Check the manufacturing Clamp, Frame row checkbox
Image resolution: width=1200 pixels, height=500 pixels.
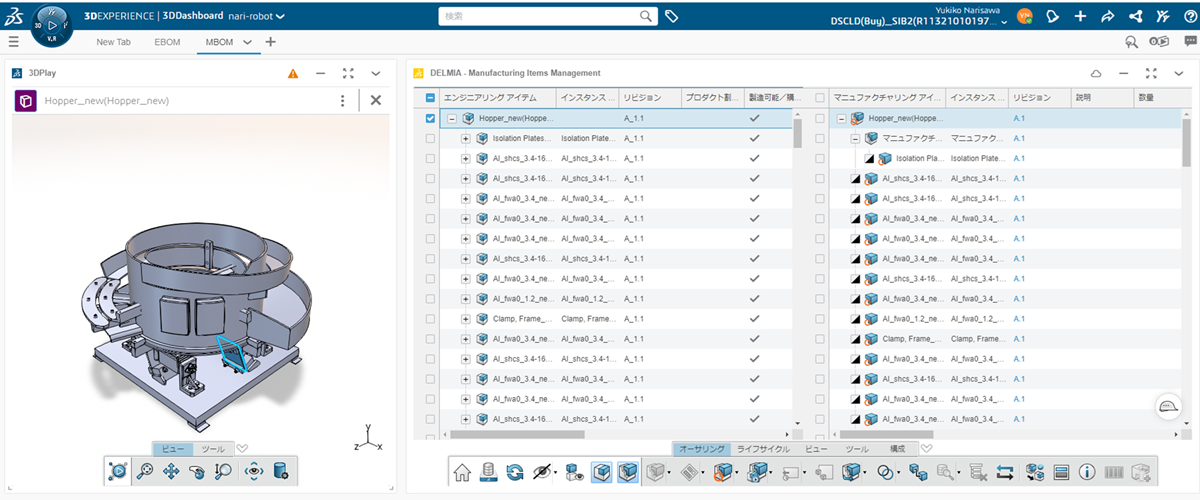[x=820, y=338]
